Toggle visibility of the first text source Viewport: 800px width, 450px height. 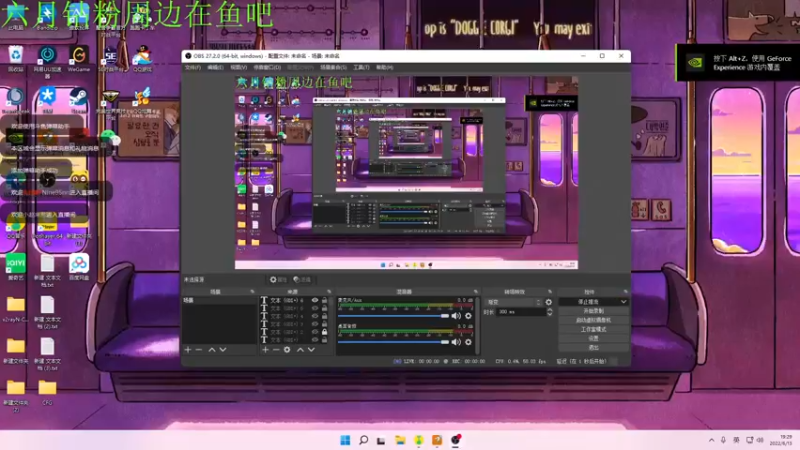coord(315,301)
